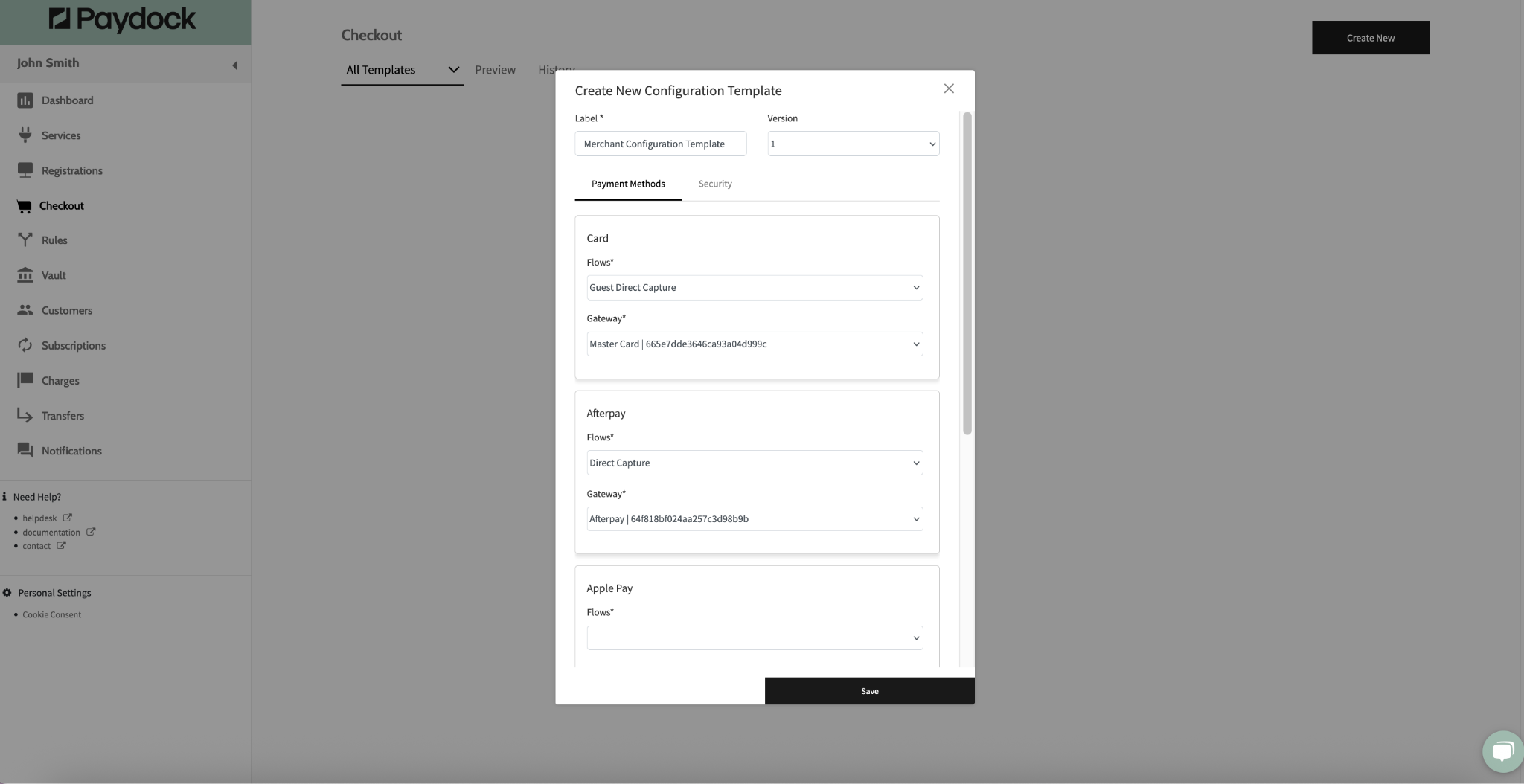This screenshot has height=784, width=1524.
Task: Click the Transfers arrow icon
Action: pyautogui.click(x=25, y=415)
